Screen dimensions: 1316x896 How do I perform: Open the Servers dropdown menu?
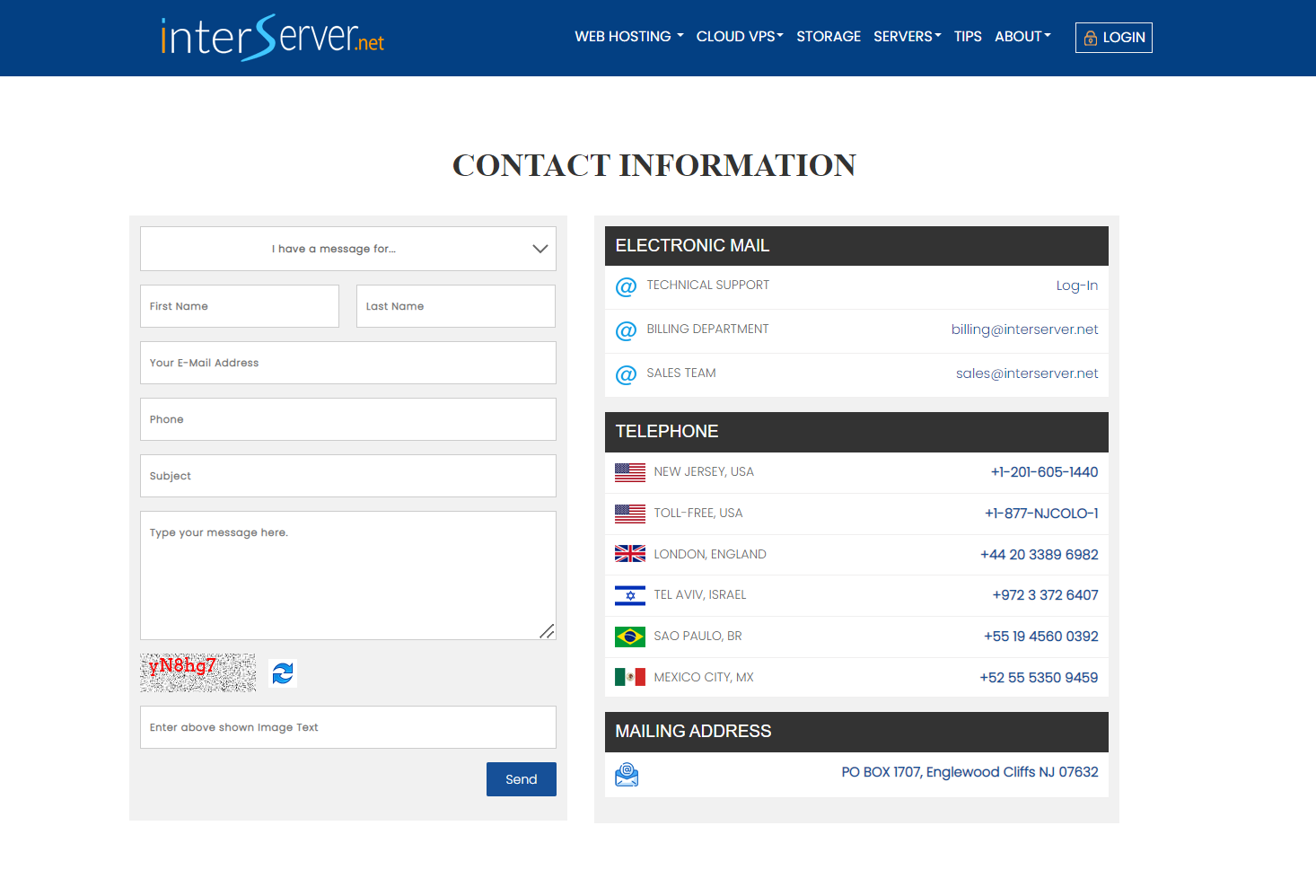coord(908,37)
